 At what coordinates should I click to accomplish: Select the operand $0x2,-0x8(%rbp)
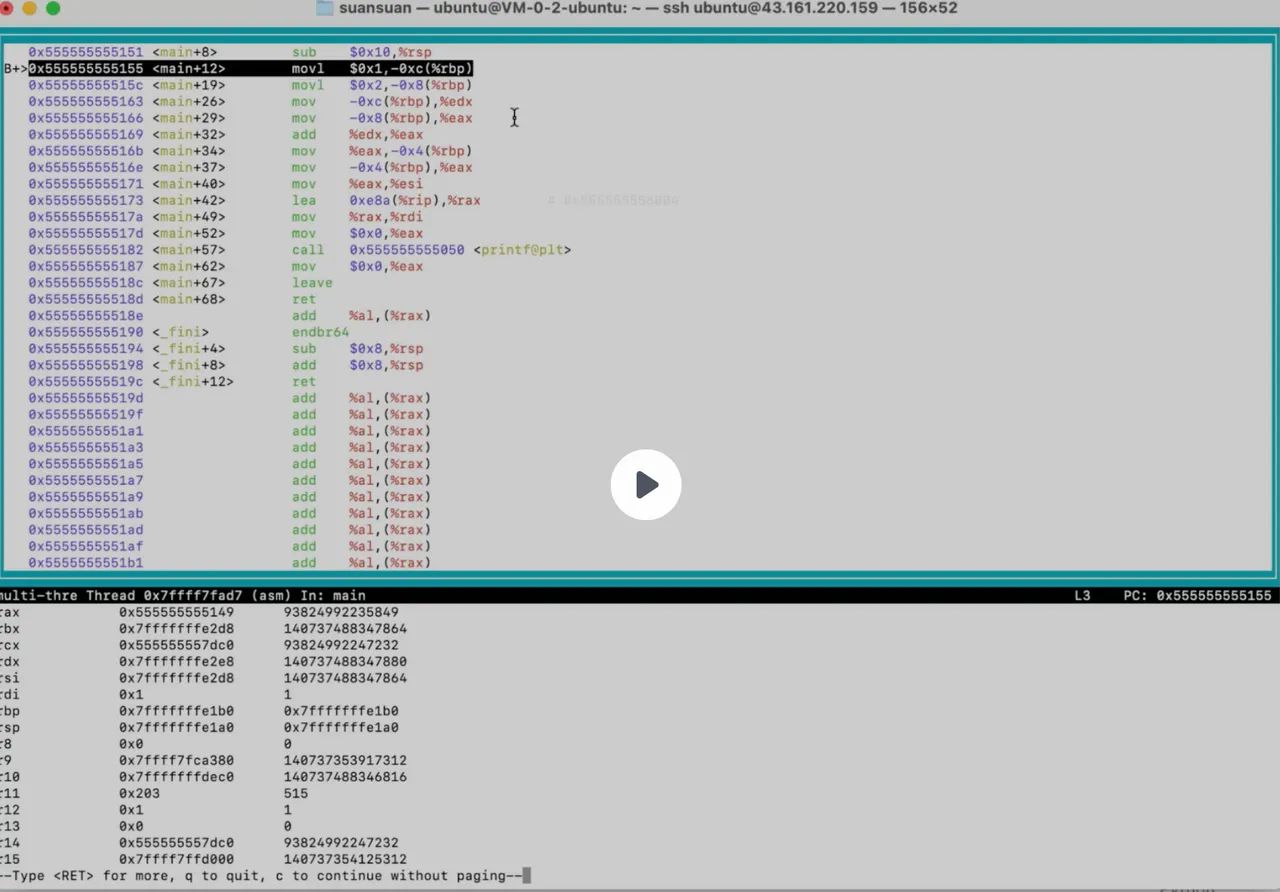[x=411, y=85]
